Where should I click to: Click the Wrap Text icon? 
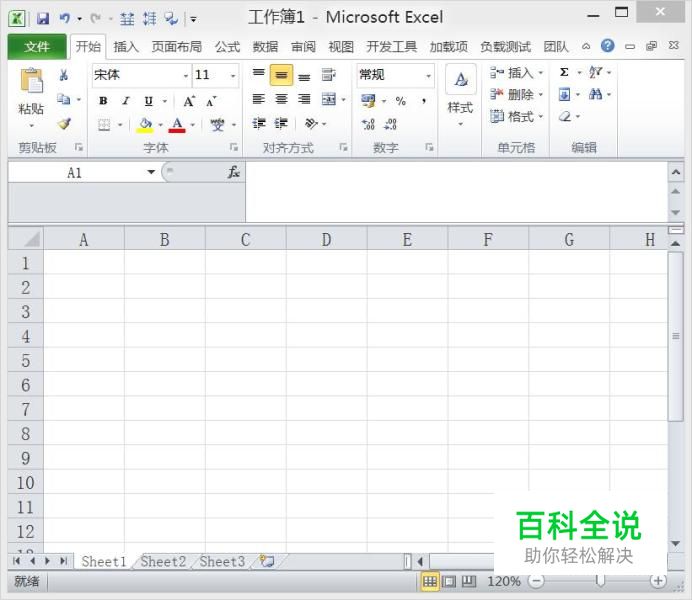click(x=328, y=75)
